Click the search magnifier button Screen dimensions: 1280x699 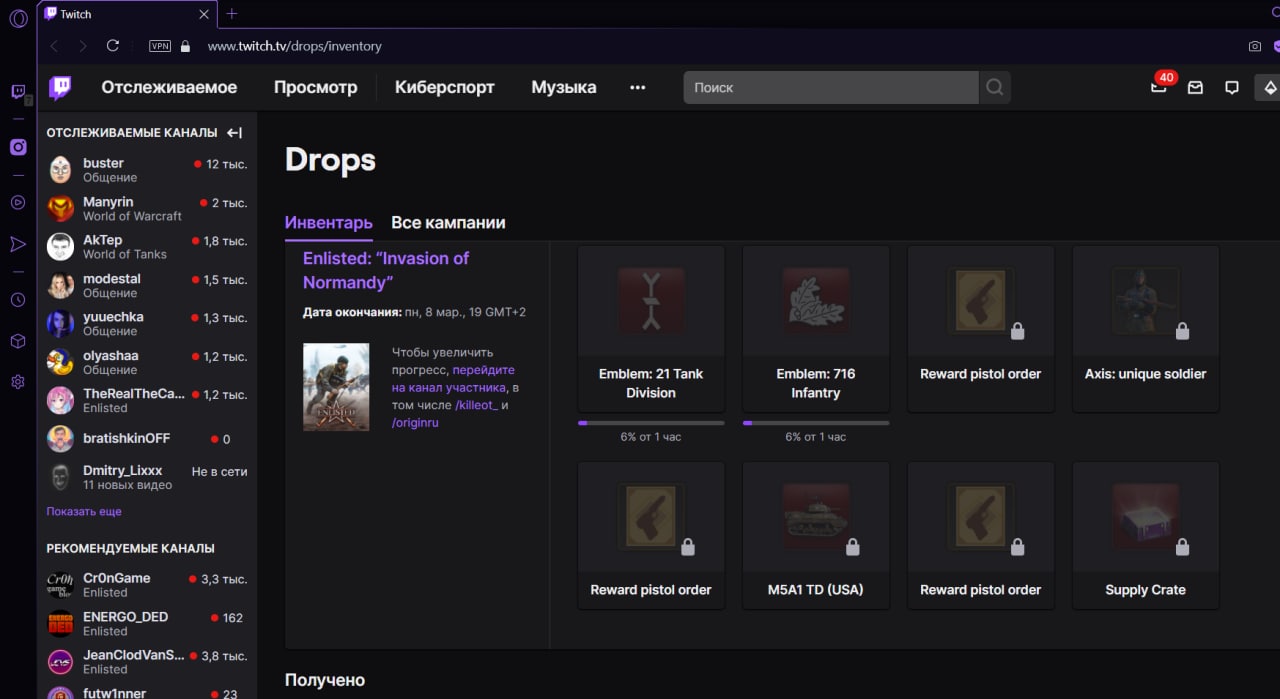click(994, 87)
